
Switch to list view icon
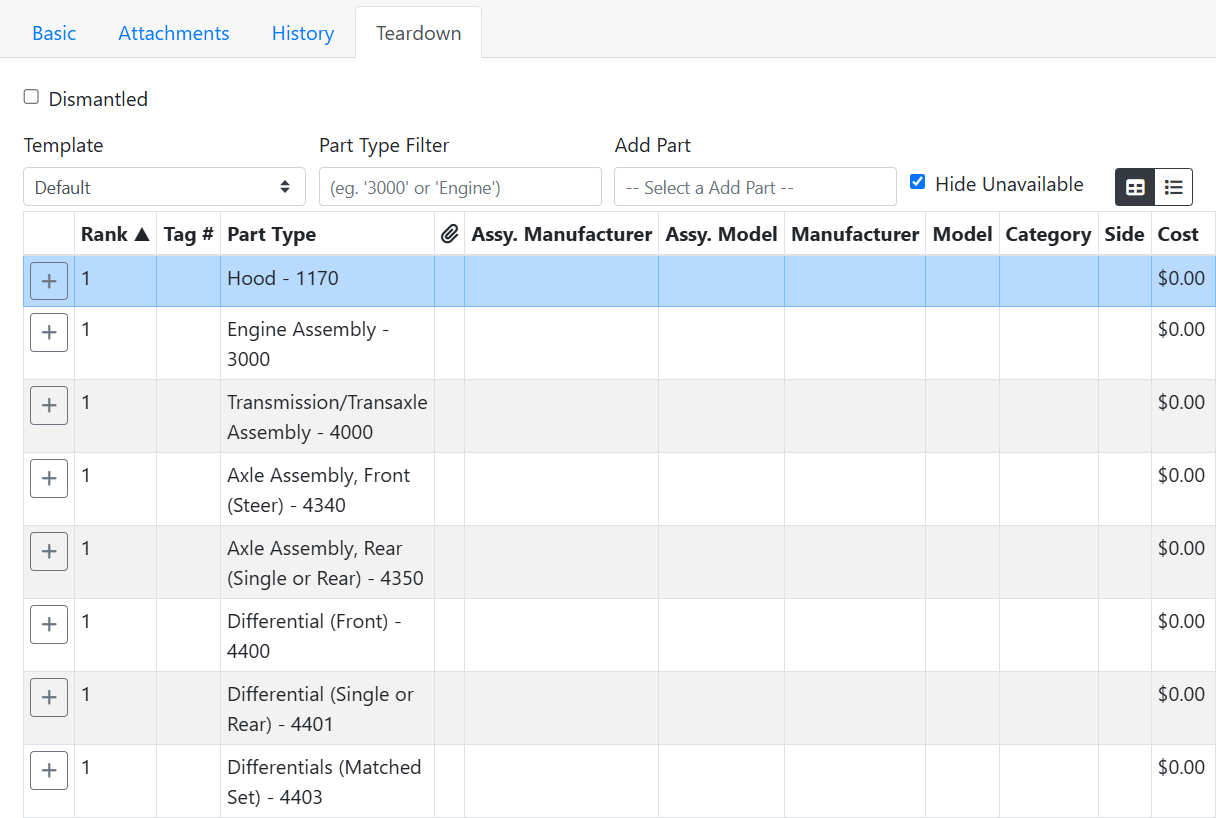[x=1173, y=187]
